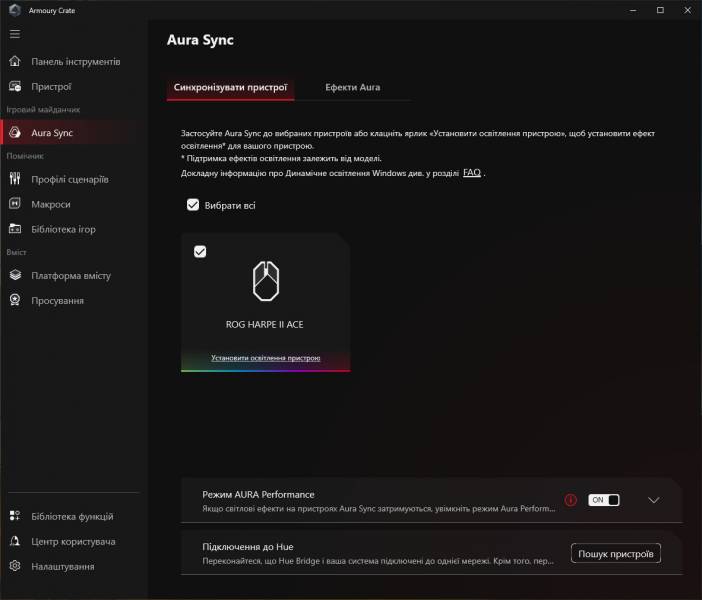Open the FAQ link
This screenshot has height=600, width=702.
click(472, 172)
